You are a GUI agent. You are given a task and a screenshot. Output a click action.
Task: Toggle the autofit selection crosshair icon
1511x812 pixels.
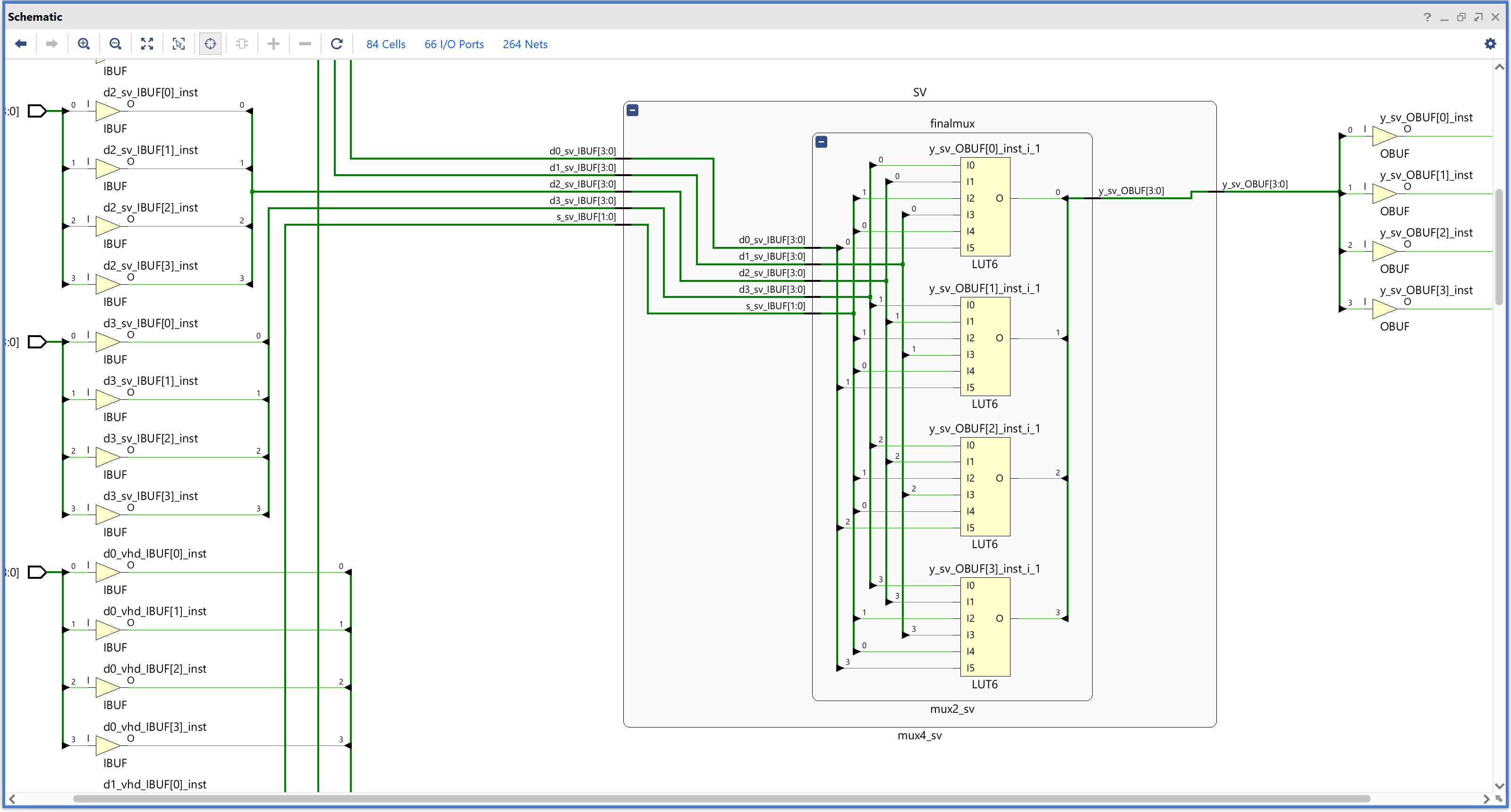[210, 43]
